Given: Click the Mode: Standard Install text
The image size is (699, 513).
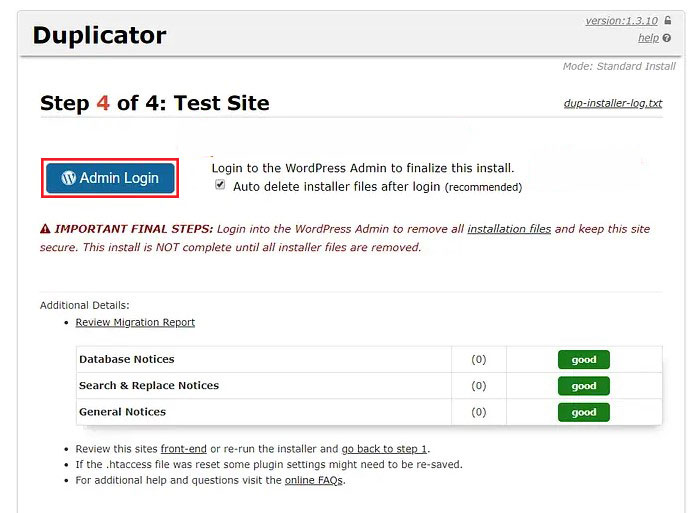Looking at the screenshot, I should coord(619,66).
